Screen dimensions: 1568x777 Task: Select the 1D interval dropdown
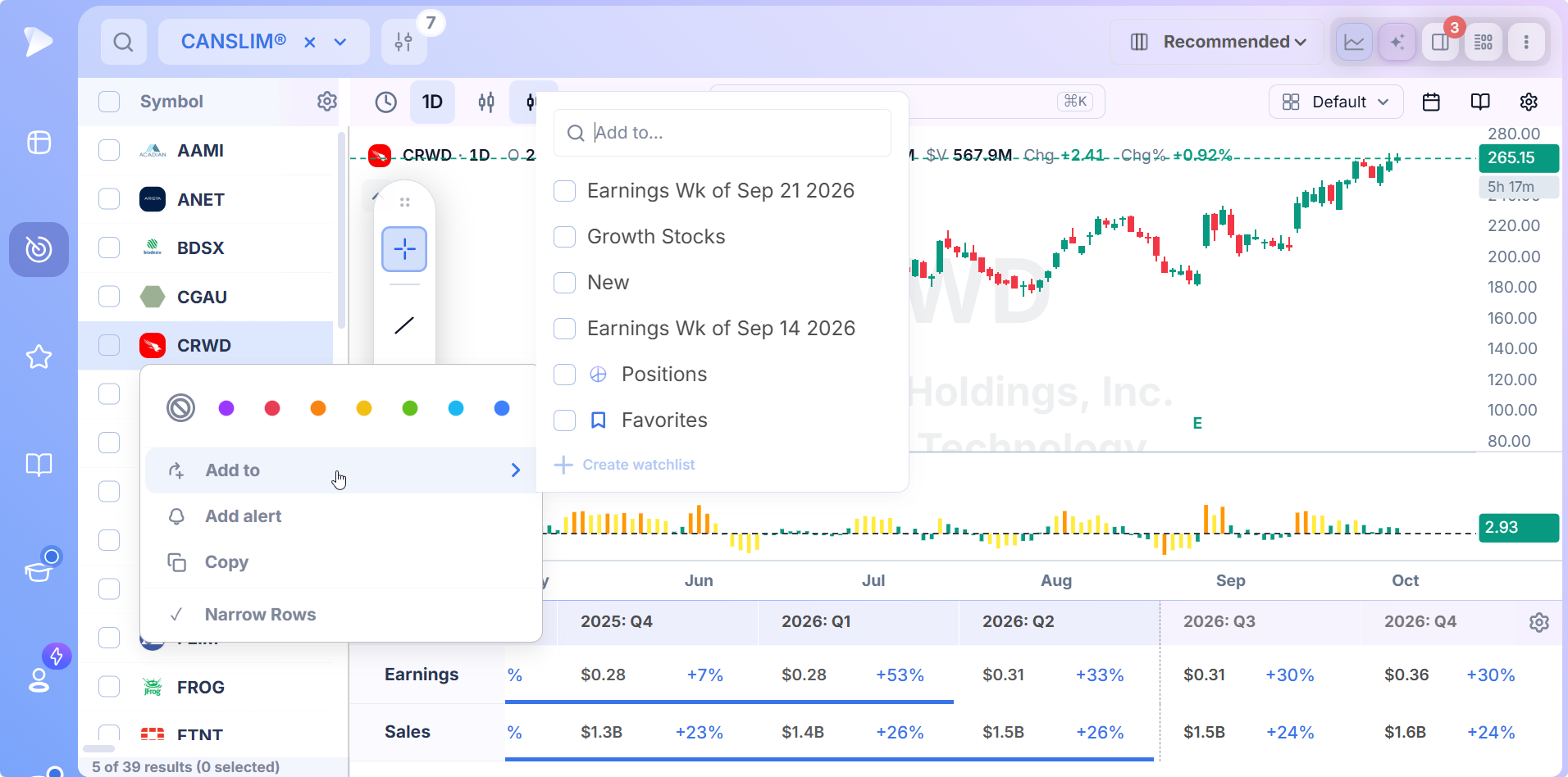[432, 102]
